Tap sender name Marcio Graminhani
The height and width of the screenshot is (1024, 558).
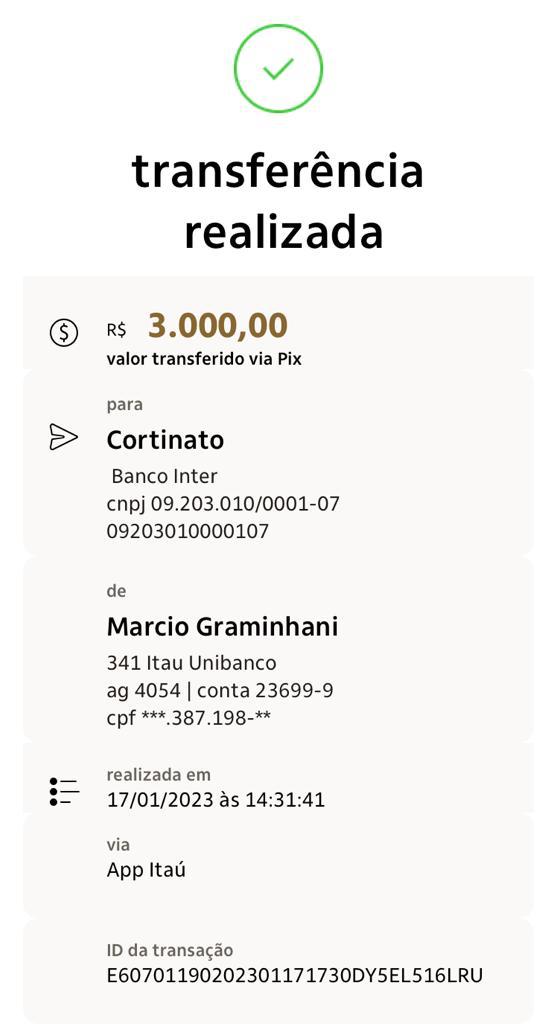[222, 627]
